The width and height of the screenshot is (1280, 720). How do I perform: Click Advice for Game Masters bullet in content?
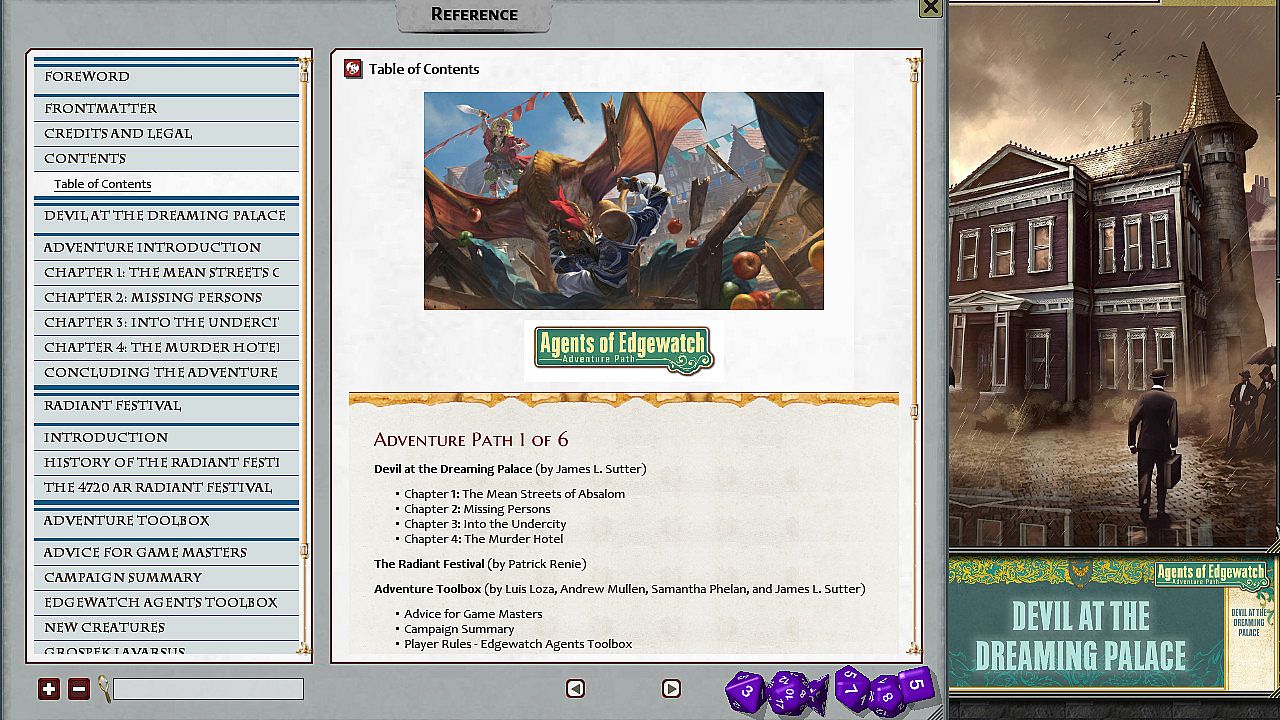[x=473, y=614]
